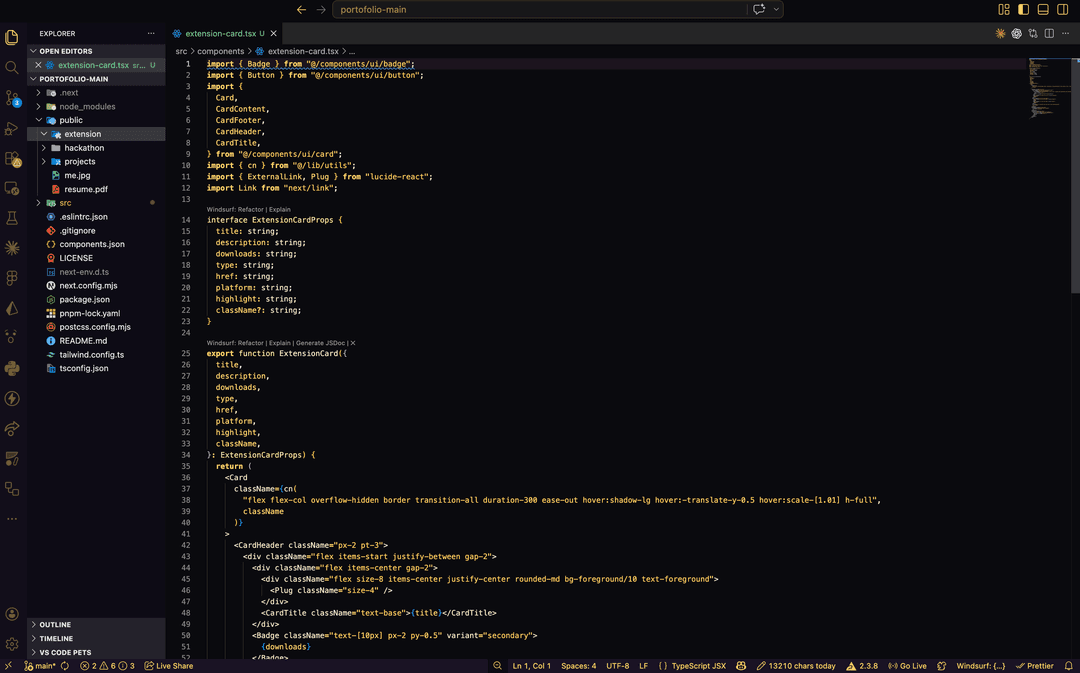This screenshot has height=673, width=1080.
Task: Open the Extensions view in activity bar
Action: 12,158
